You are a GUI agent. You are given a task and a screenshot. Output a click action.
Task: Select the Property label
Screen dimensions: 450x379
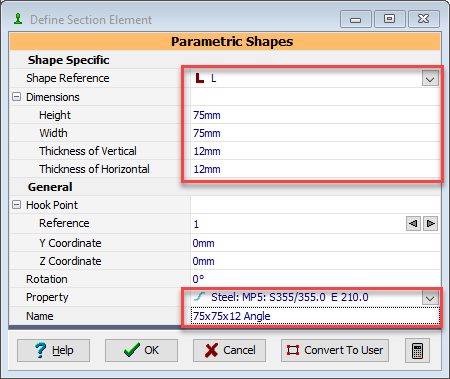pos(47,297)
